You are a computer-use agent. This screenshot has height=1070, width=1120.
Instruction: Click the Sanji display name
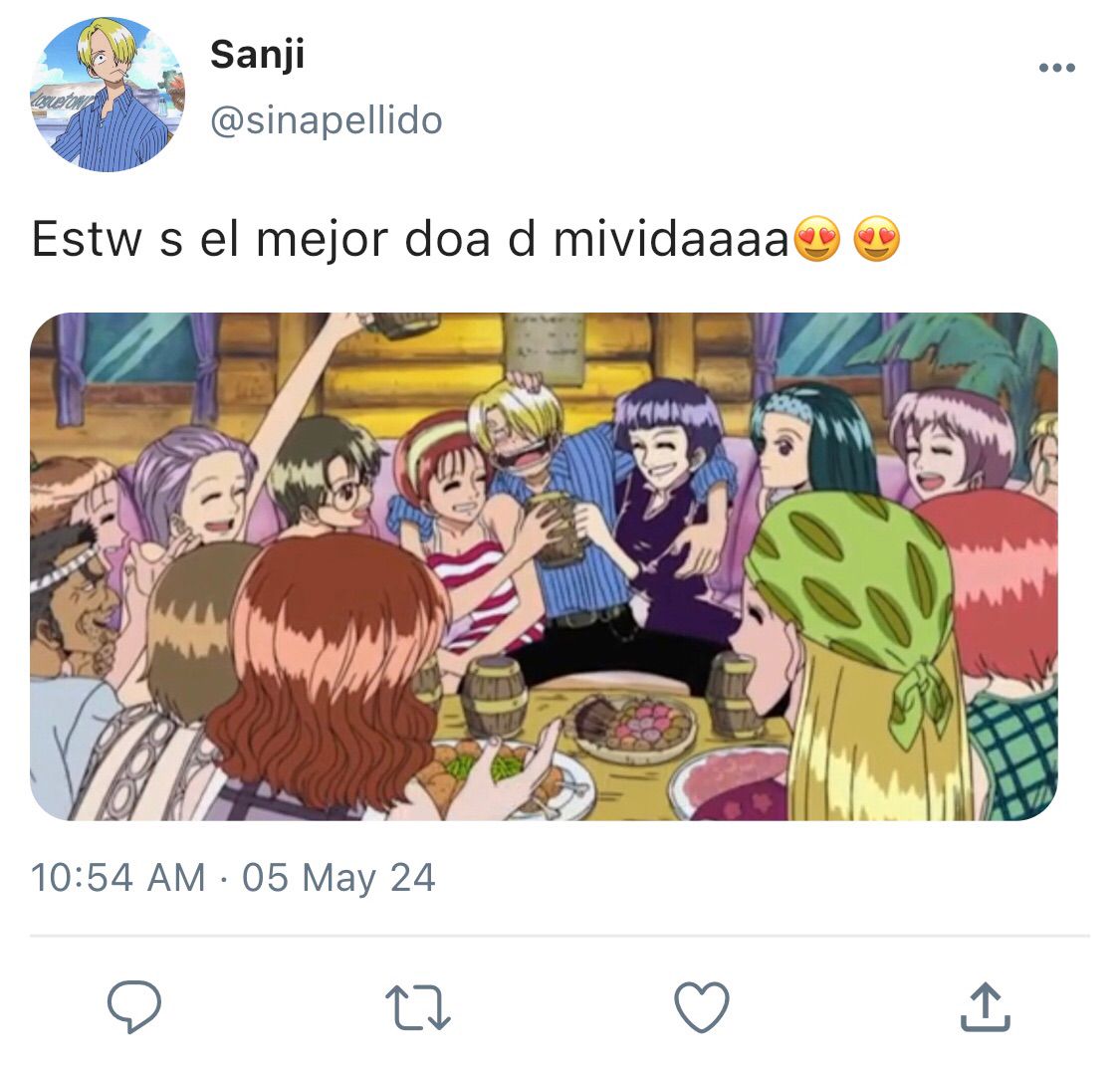[x=257, y=55]
